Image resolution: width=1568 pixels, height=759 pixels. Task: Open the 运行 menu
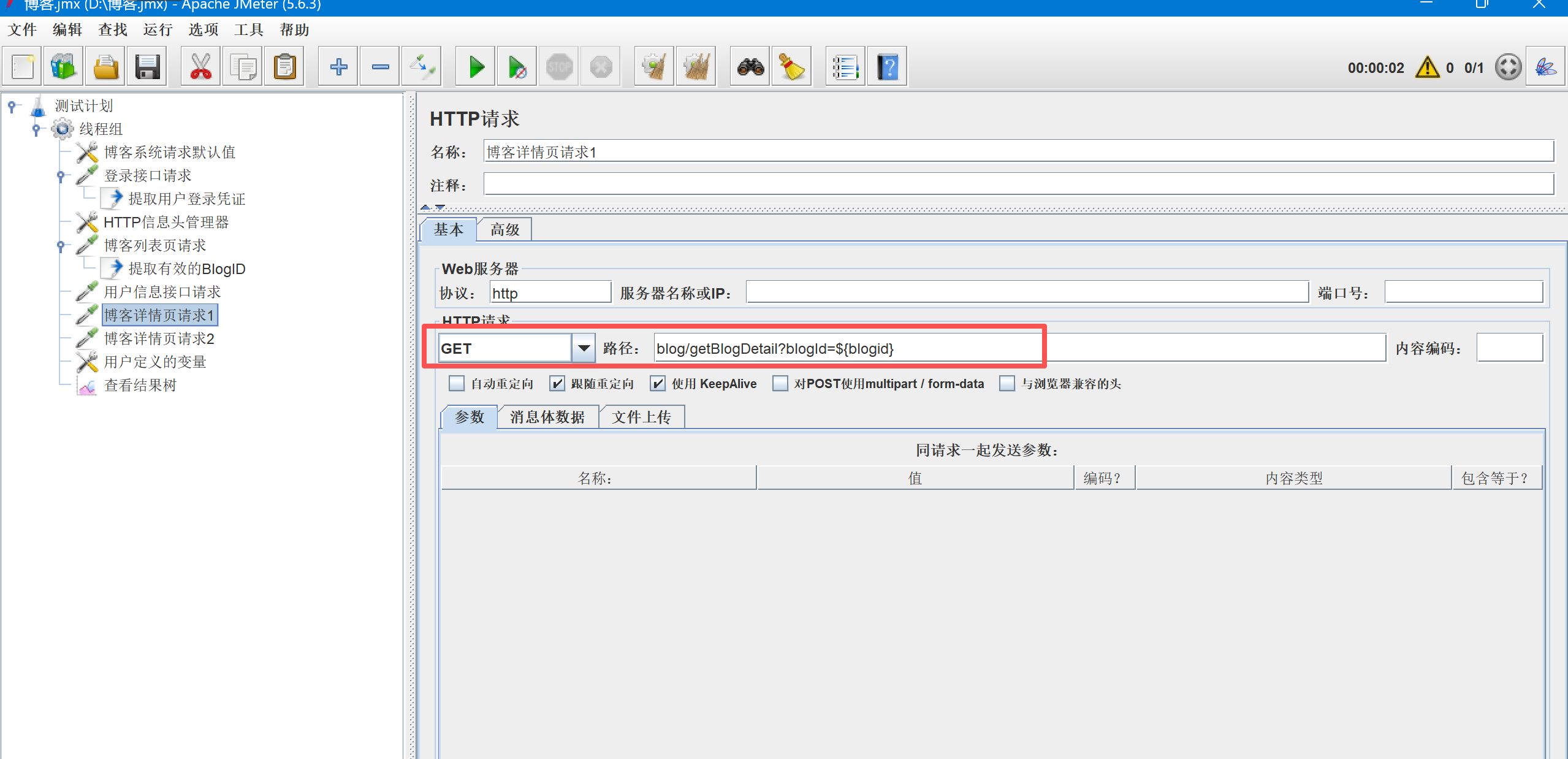click(x=158, y=29)
